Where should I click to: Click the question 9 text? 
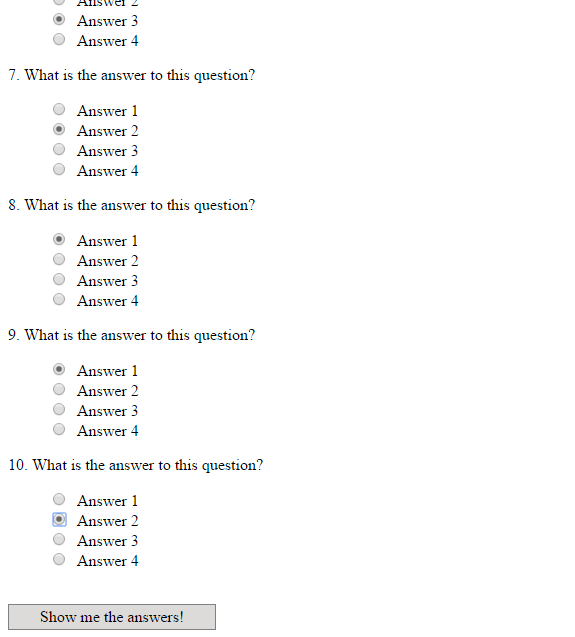(132, 336)
